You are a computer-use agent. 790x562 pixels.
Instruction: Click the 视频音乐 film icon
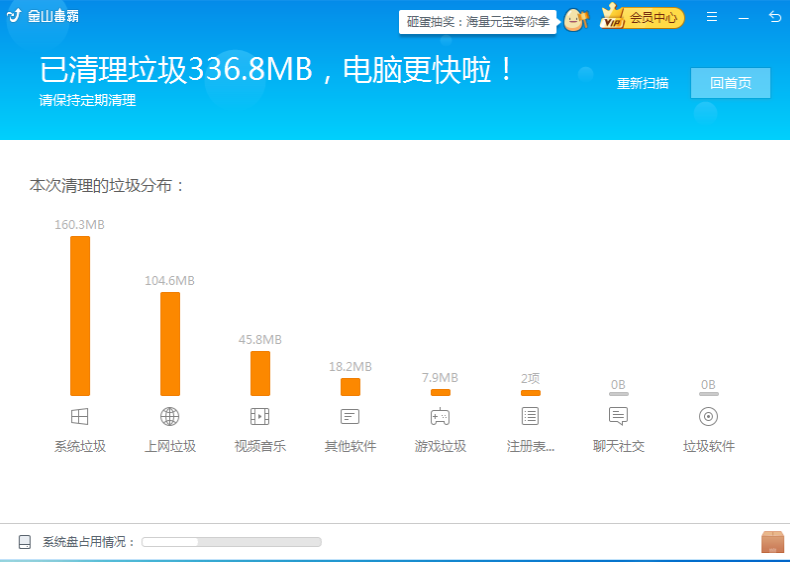[260, 417]
